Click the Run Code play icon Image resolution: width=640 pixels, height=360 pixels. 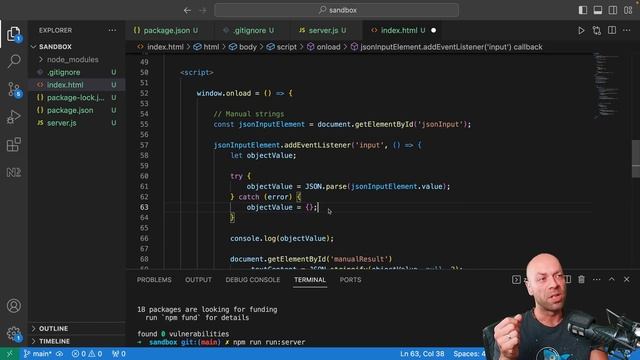click(x=581, y=31)
